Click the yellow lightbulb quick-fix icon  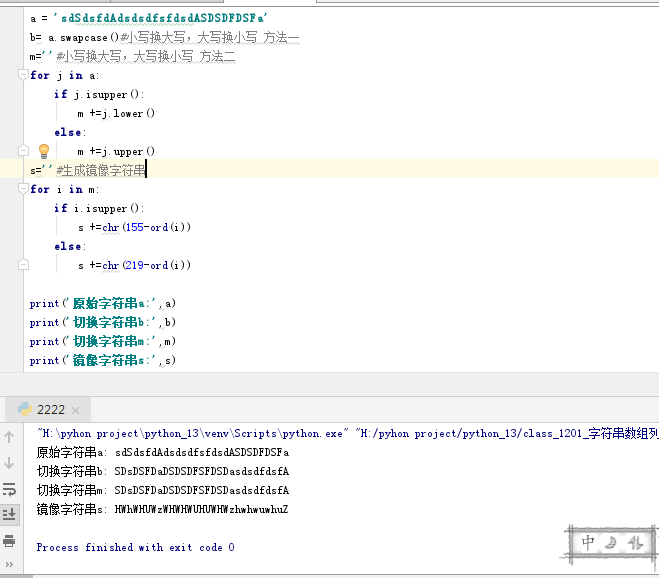click(43, 150)
